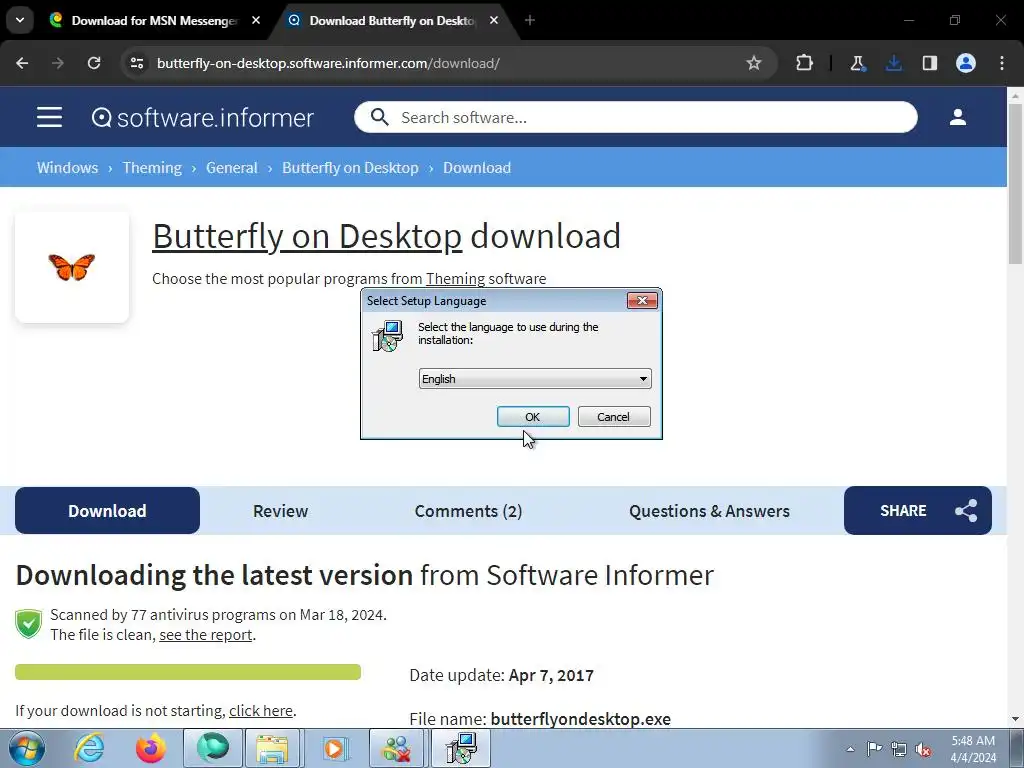This screenshot has height=768, width=1024.
Task: Open the MSN Messenger taskbar icon
Action: [x=396, y=748]
